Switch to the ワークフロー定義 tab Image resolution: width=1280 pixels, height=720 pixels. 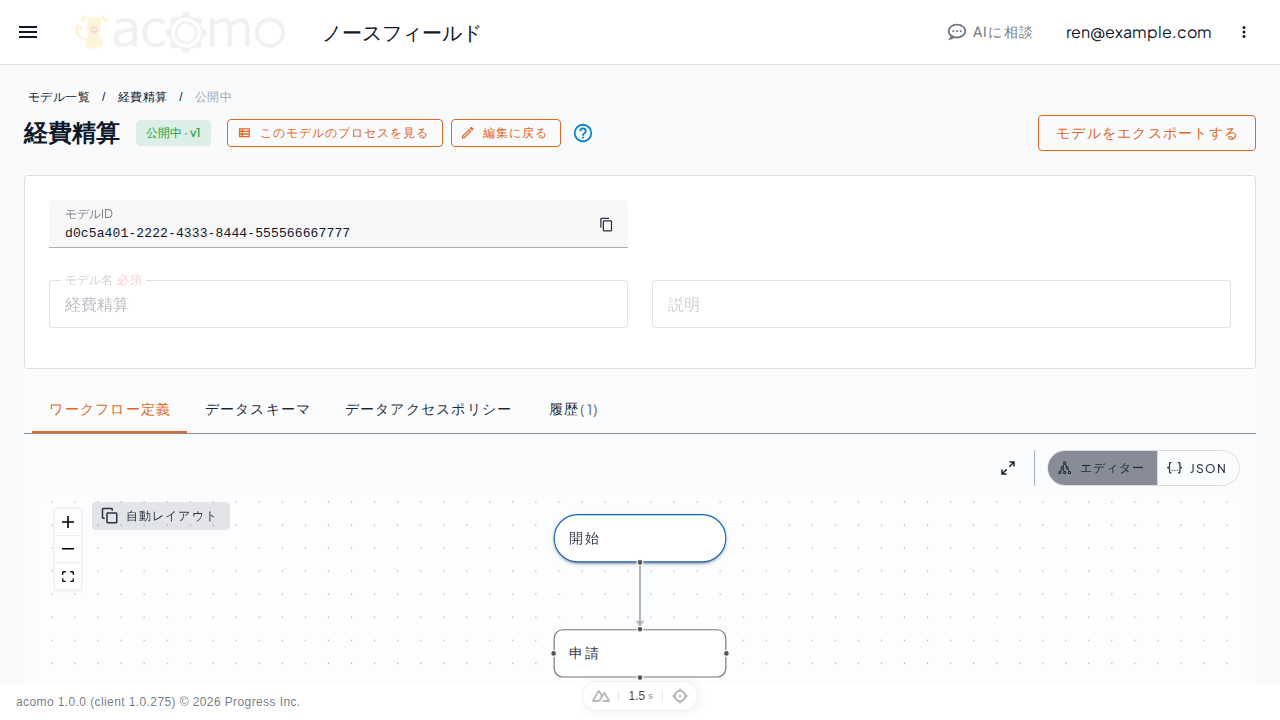tap(110, 410)
